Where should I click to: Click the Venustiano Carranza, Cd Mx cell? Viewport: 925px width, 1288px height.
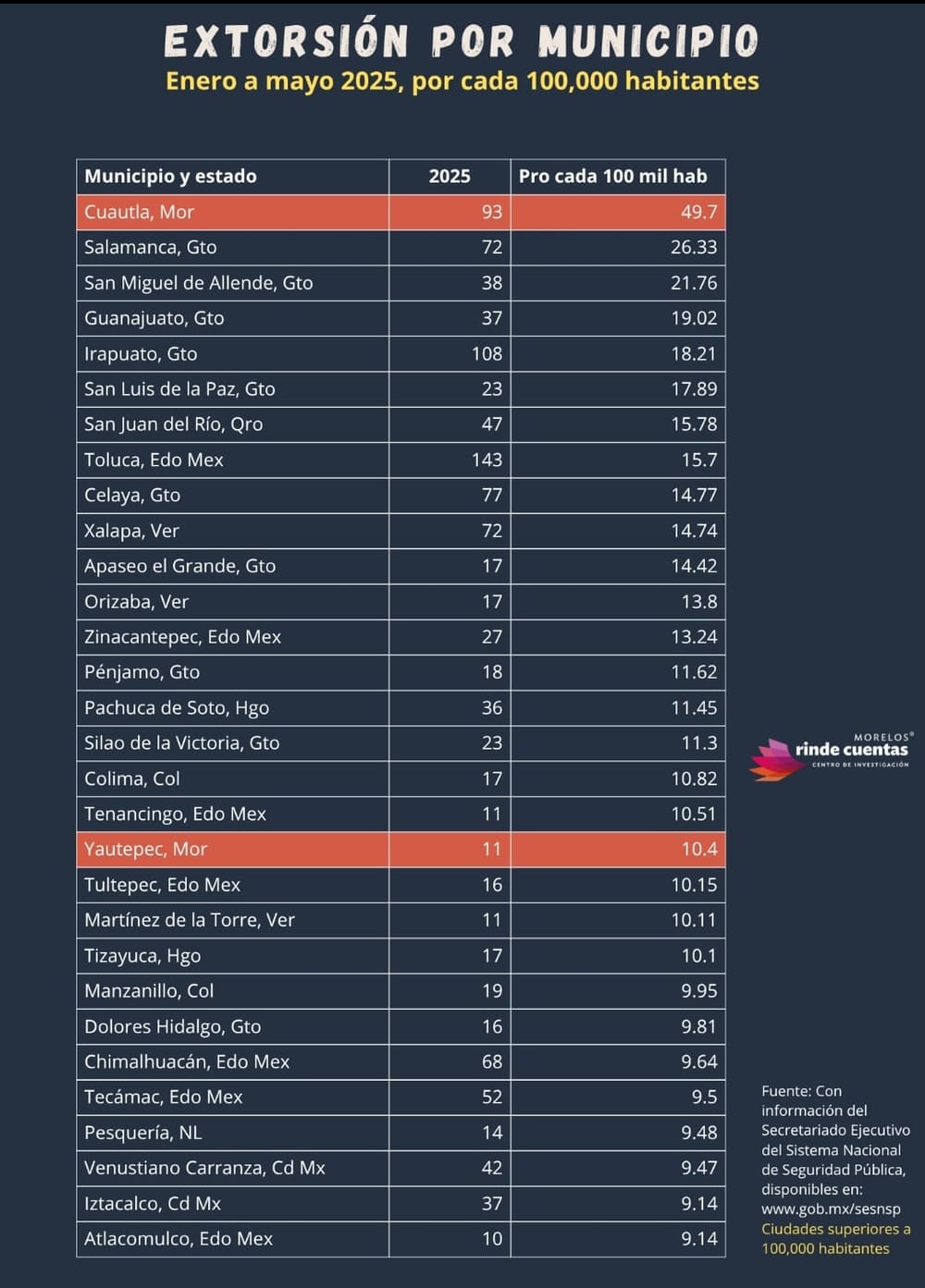(204, 1168)
